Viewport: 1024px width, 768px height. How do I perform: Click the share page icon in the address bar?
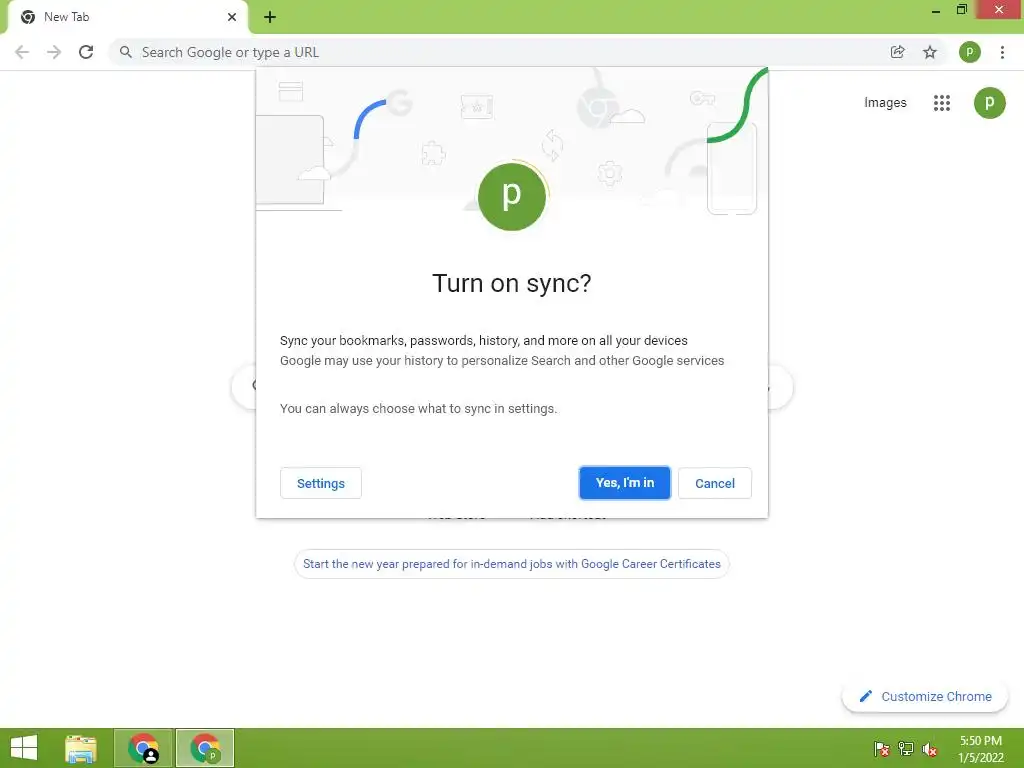pos(898,52)
